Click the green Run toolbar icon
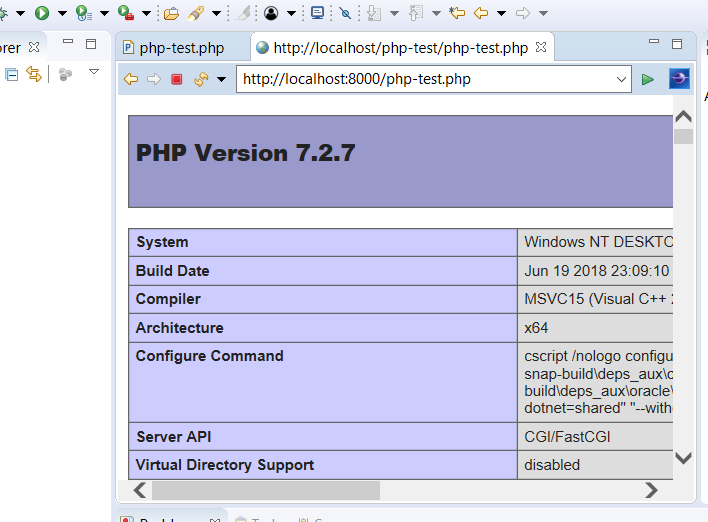The image size is (708, 522). [x=42, y=13]
